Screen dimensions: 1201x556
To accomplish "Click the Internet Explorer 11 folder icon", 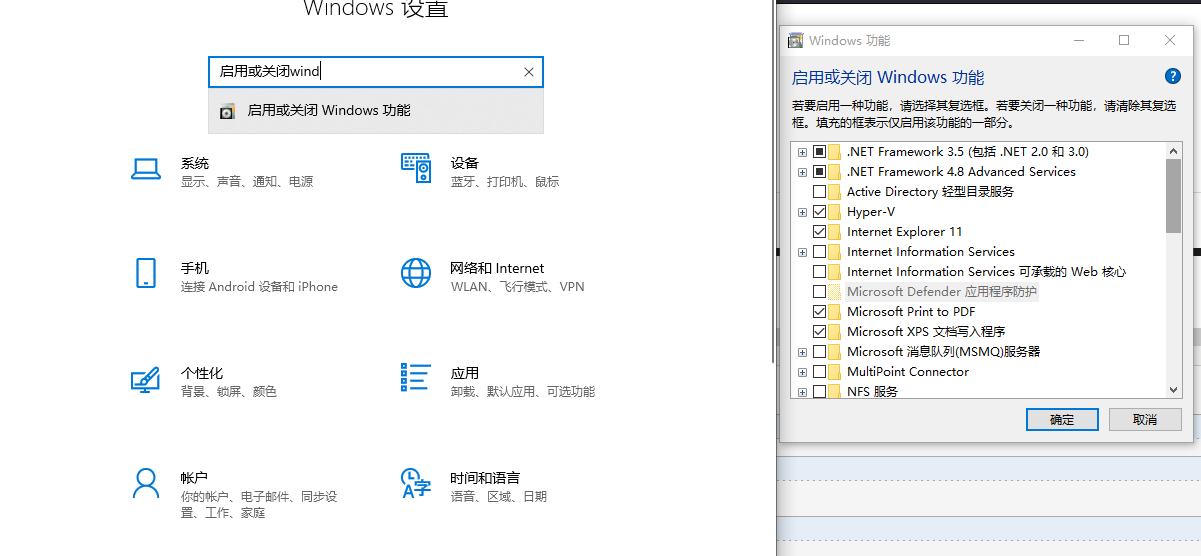I will click(x=835, y=232).
